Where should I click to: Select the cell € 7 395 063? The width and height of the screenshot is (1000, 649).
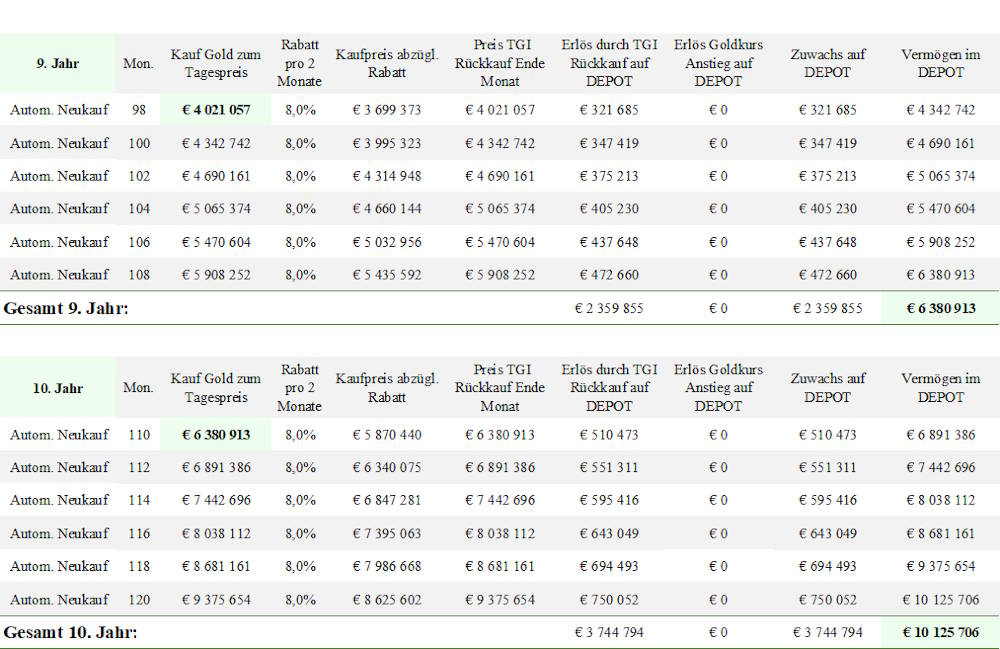(x=386, y=533)
